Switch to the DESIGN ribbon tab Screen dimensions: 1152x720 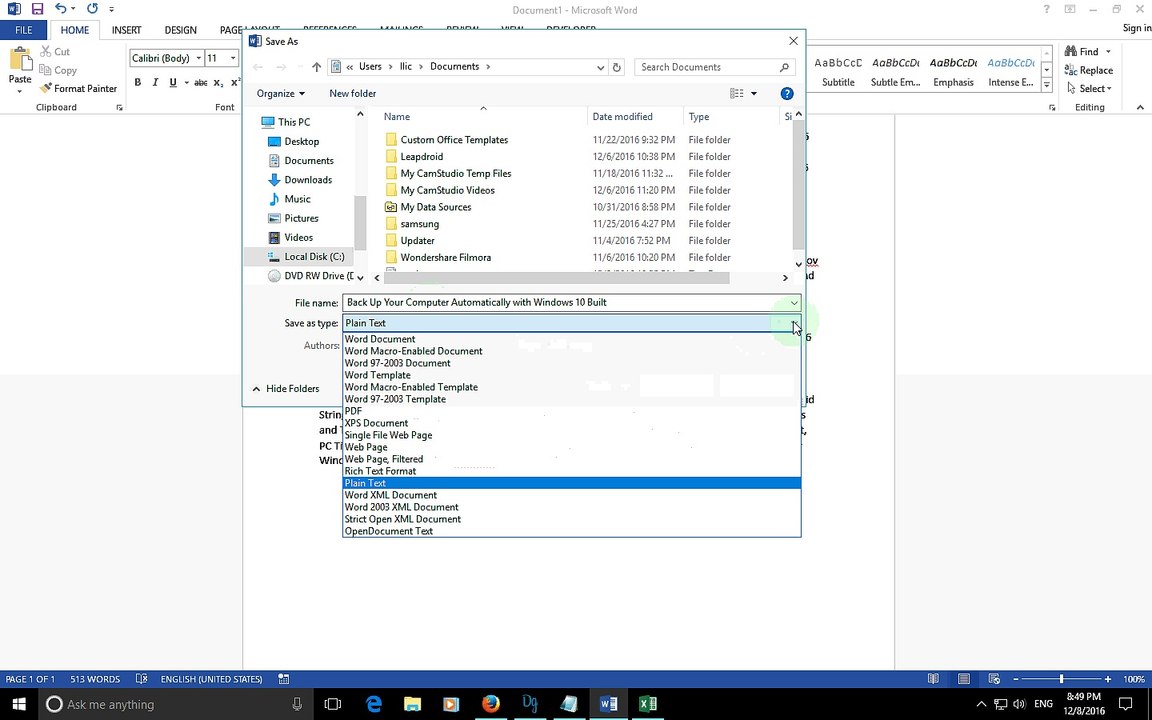click(180, 30)
